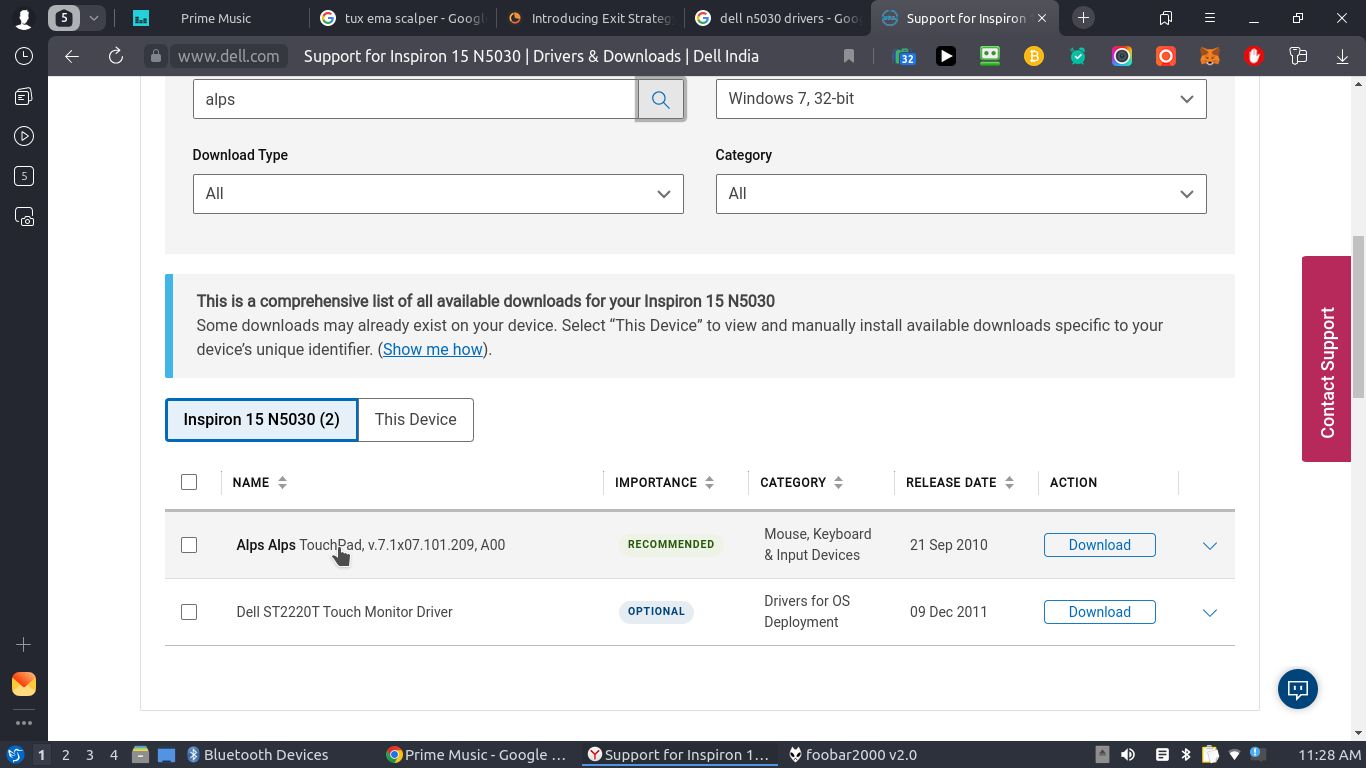Open the Windows 7, 32-bit OS dropdown

(961, 99)
